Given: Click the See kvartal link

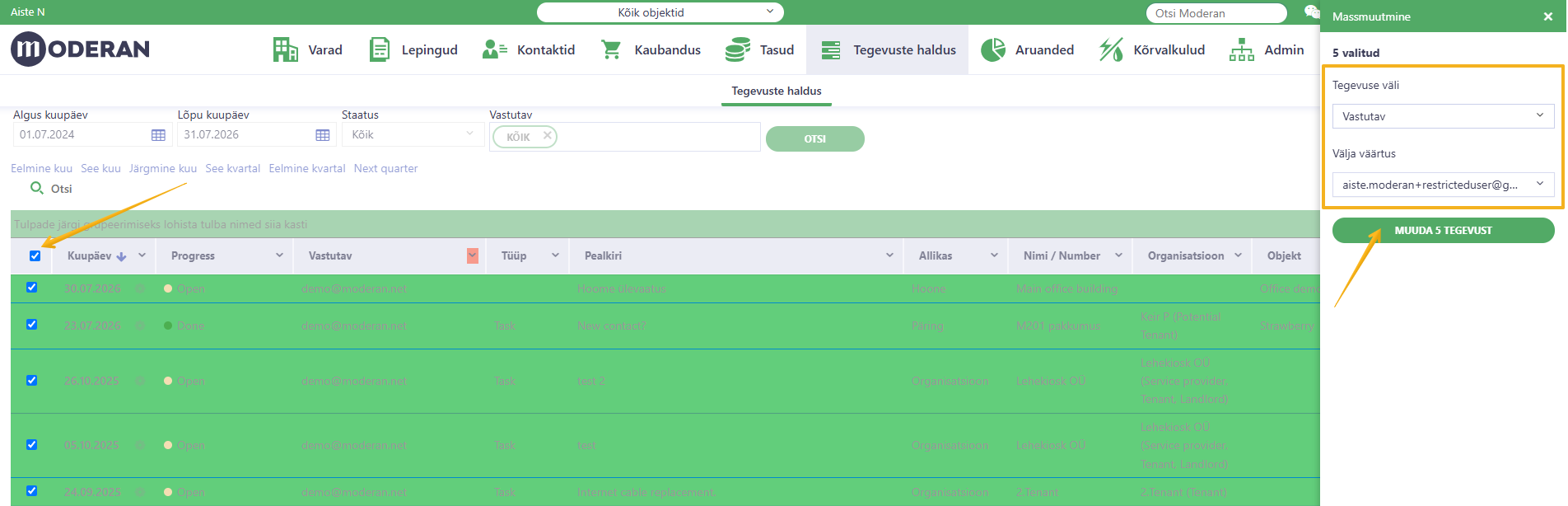Looking at the screenshot, I should [x=233, y=168].
